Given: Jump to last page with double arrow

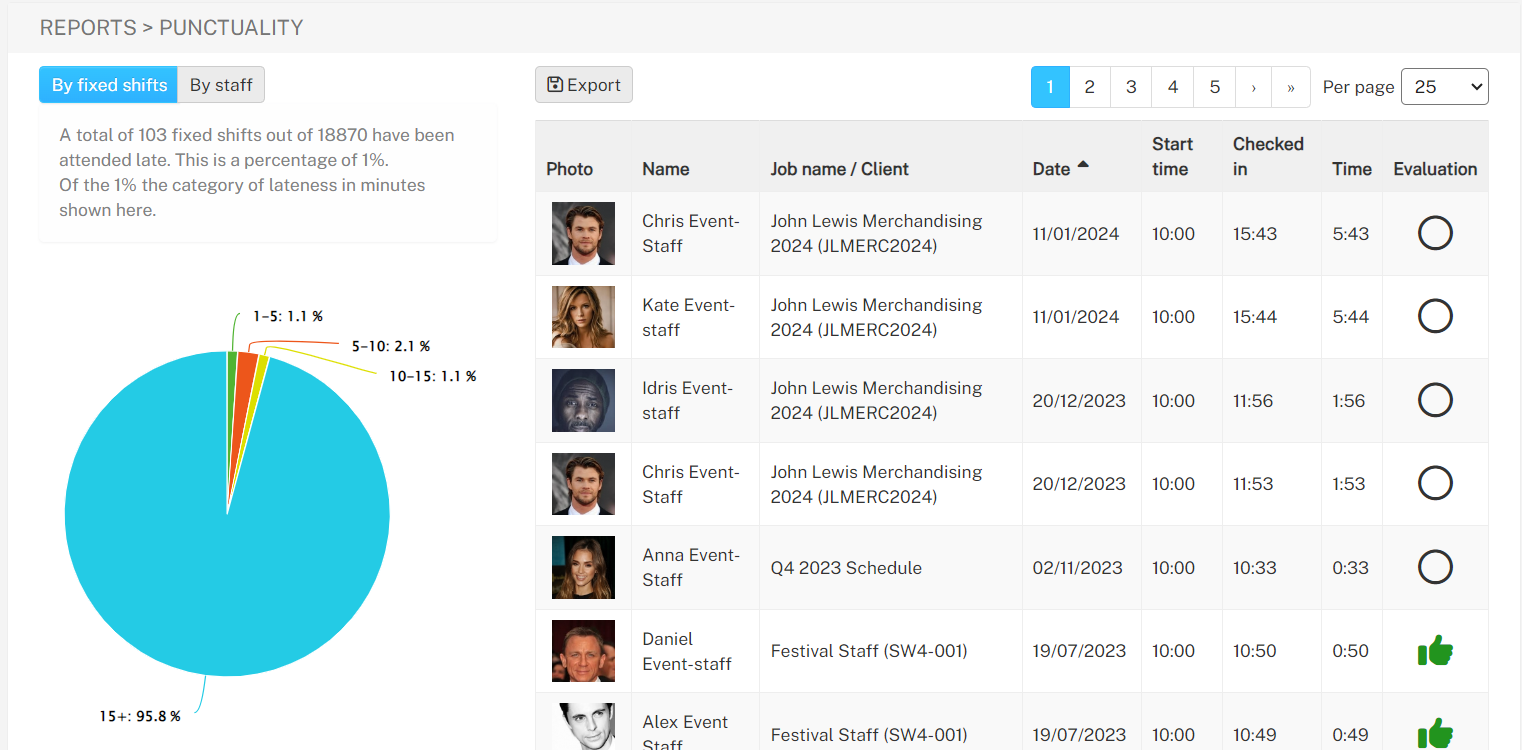Looking at the screenshot, I should pyautogui.click(x=1291, y=87).
